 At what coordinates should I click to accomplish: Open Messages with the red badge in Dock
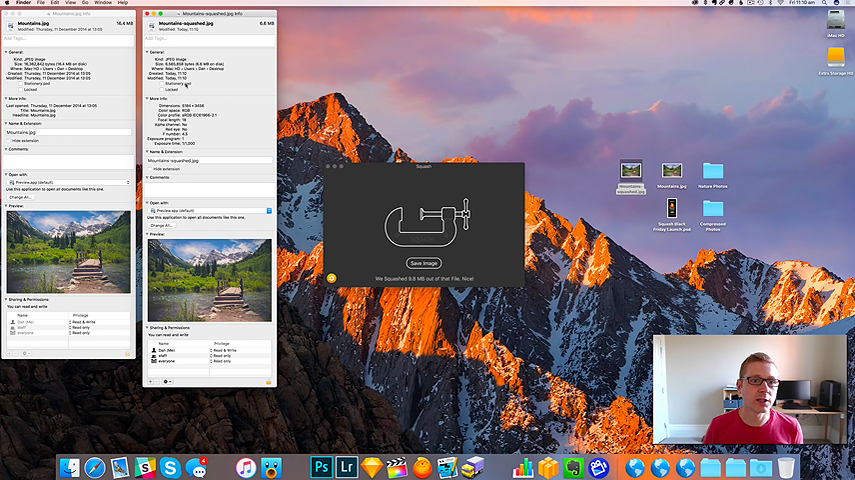pos(196,468)
